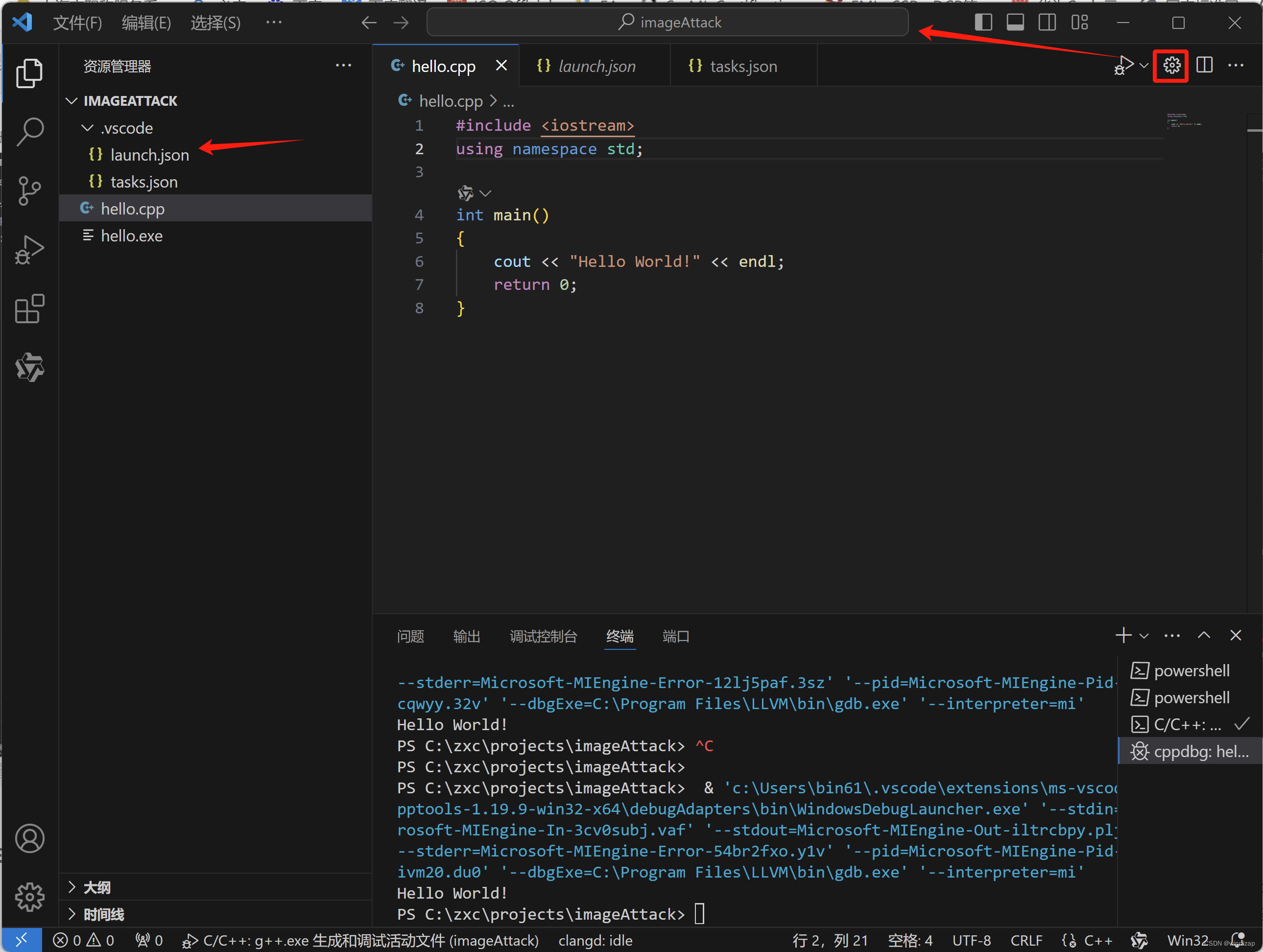Open the Source Control view
Screen dimensions: 1263x952
(x=29, y=190)
